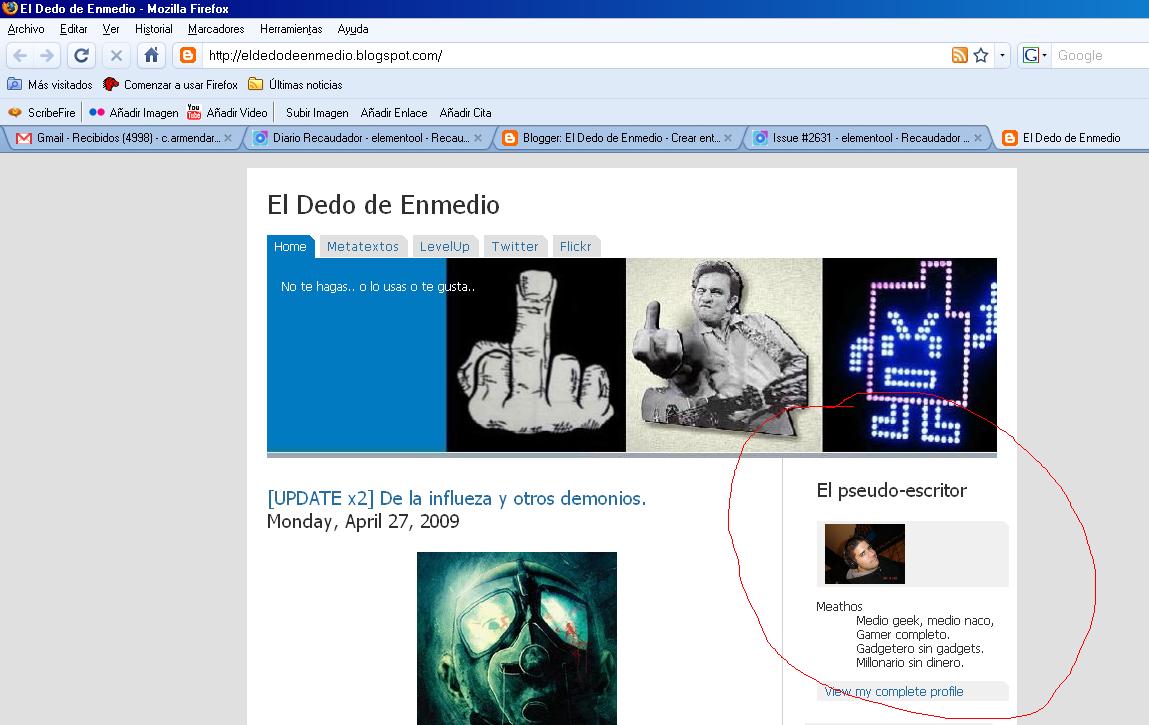
Task: Open the Marcadores menu
Action: tap(216, 29)
